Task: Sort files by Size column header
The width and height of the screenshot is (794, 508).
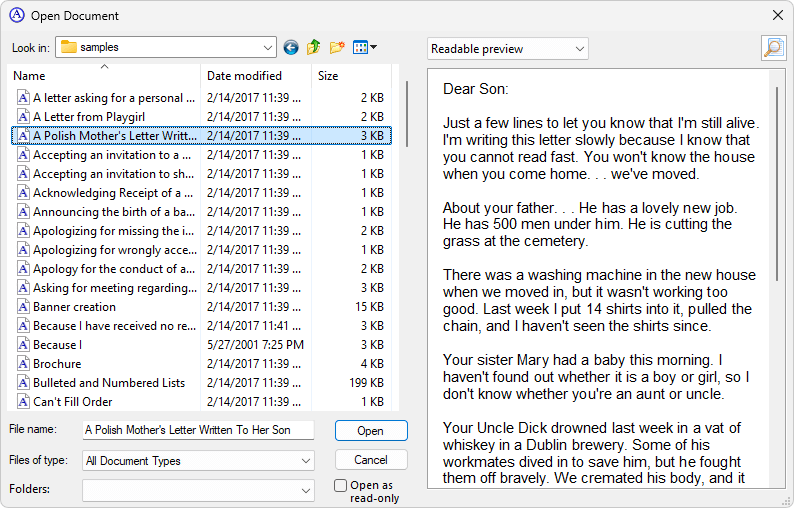Action: pyautogui.click(x=350, y=76)
